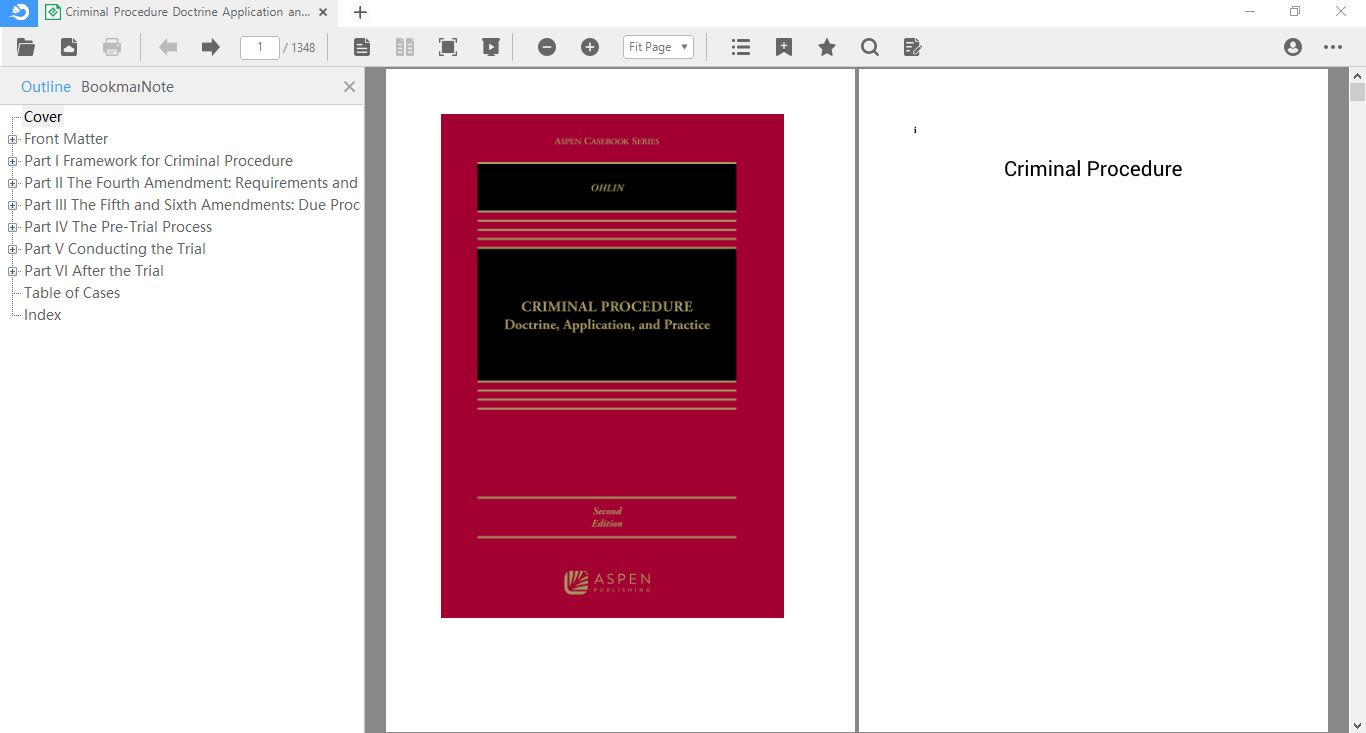1366x733 pixels.
Task: Switch to the Bookmark panel tab
Action: (x=110, y=87)
